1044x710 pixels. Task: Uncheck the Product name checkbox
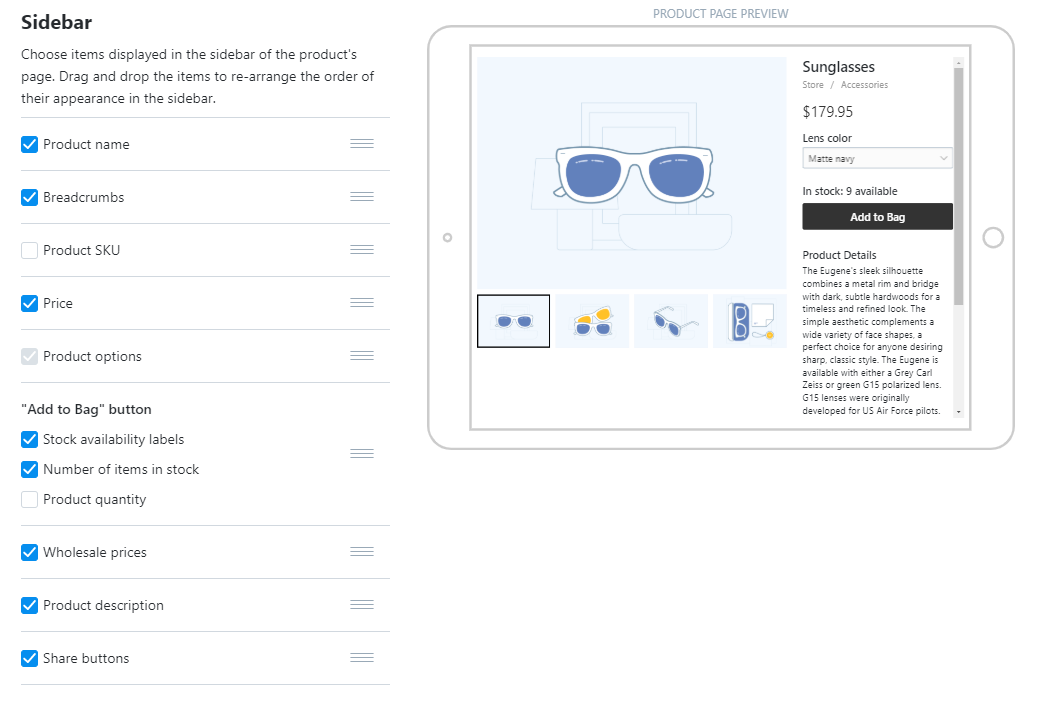(29, 145)
